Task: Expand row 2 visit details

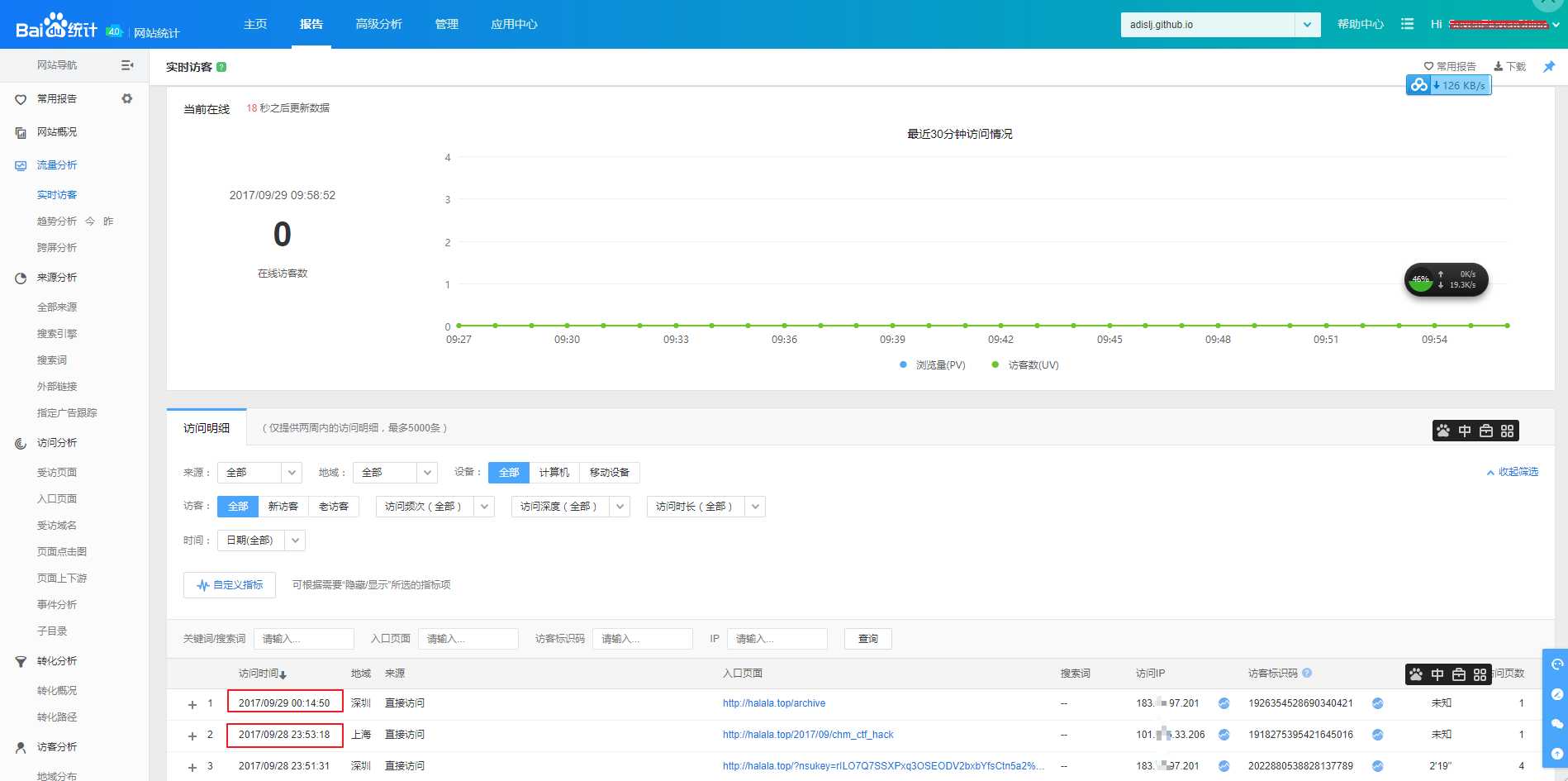Action: pyautogui.click(x=192, y=736)
